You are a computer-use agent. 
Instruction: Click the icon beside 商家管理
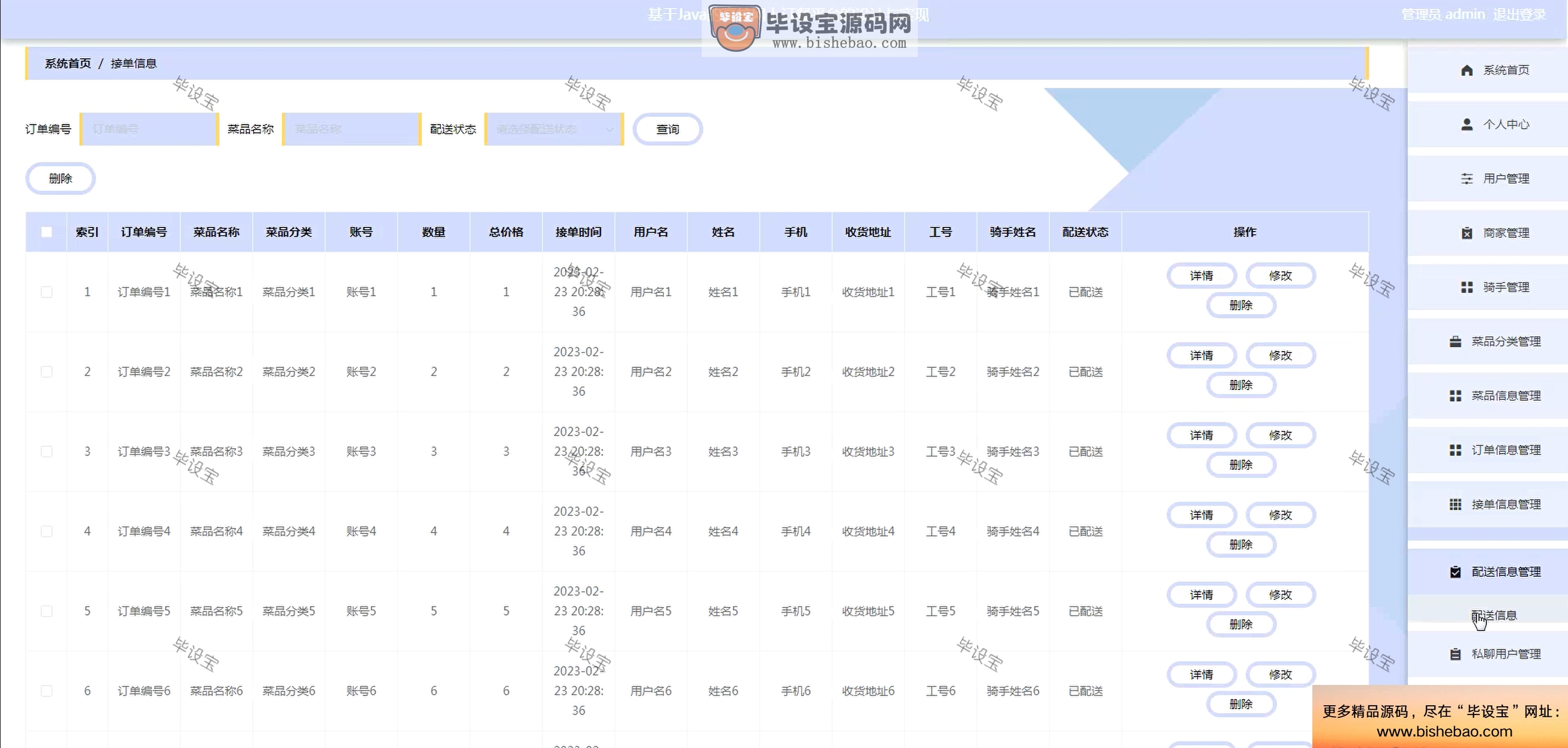[1467, 233]
